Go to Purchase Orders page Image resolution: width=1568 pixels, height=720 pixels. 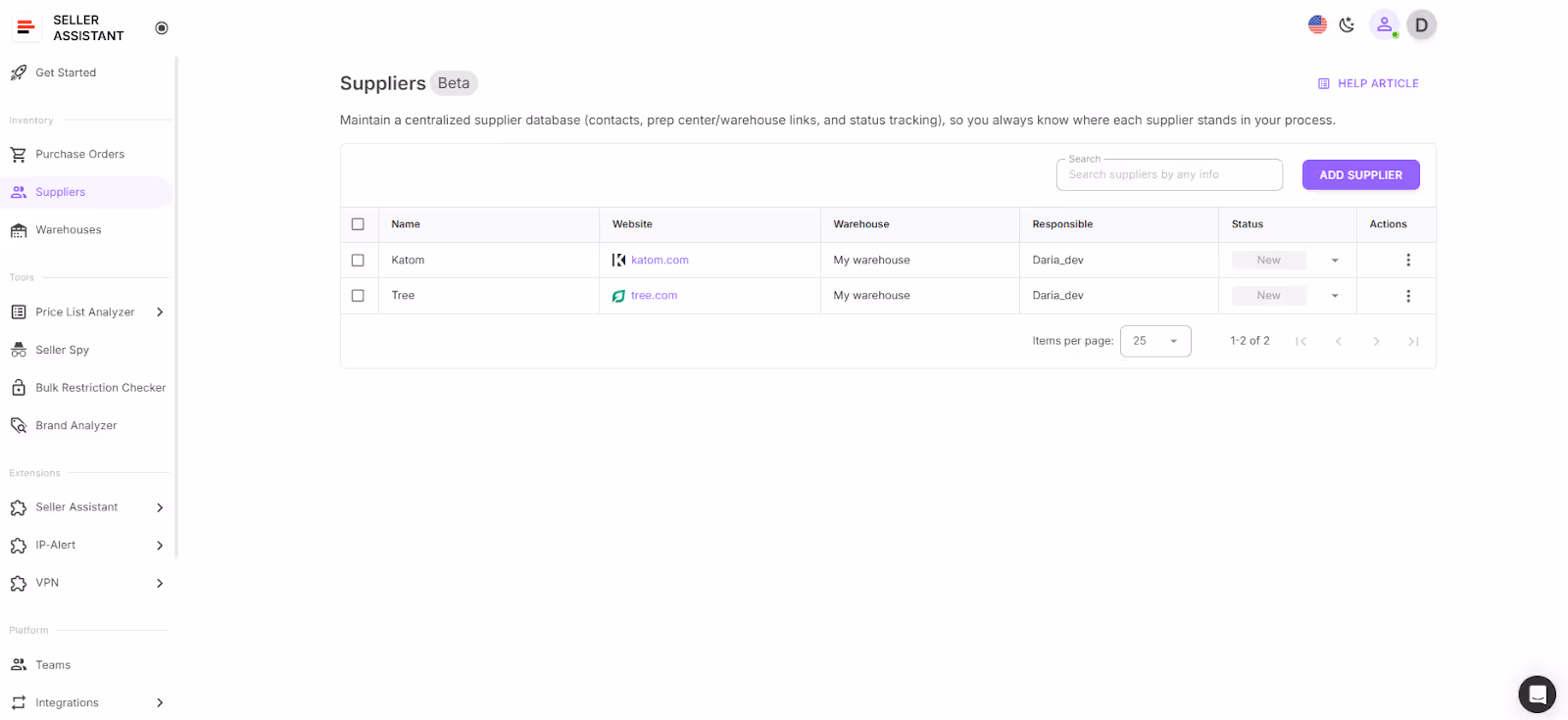pos(80,155)
